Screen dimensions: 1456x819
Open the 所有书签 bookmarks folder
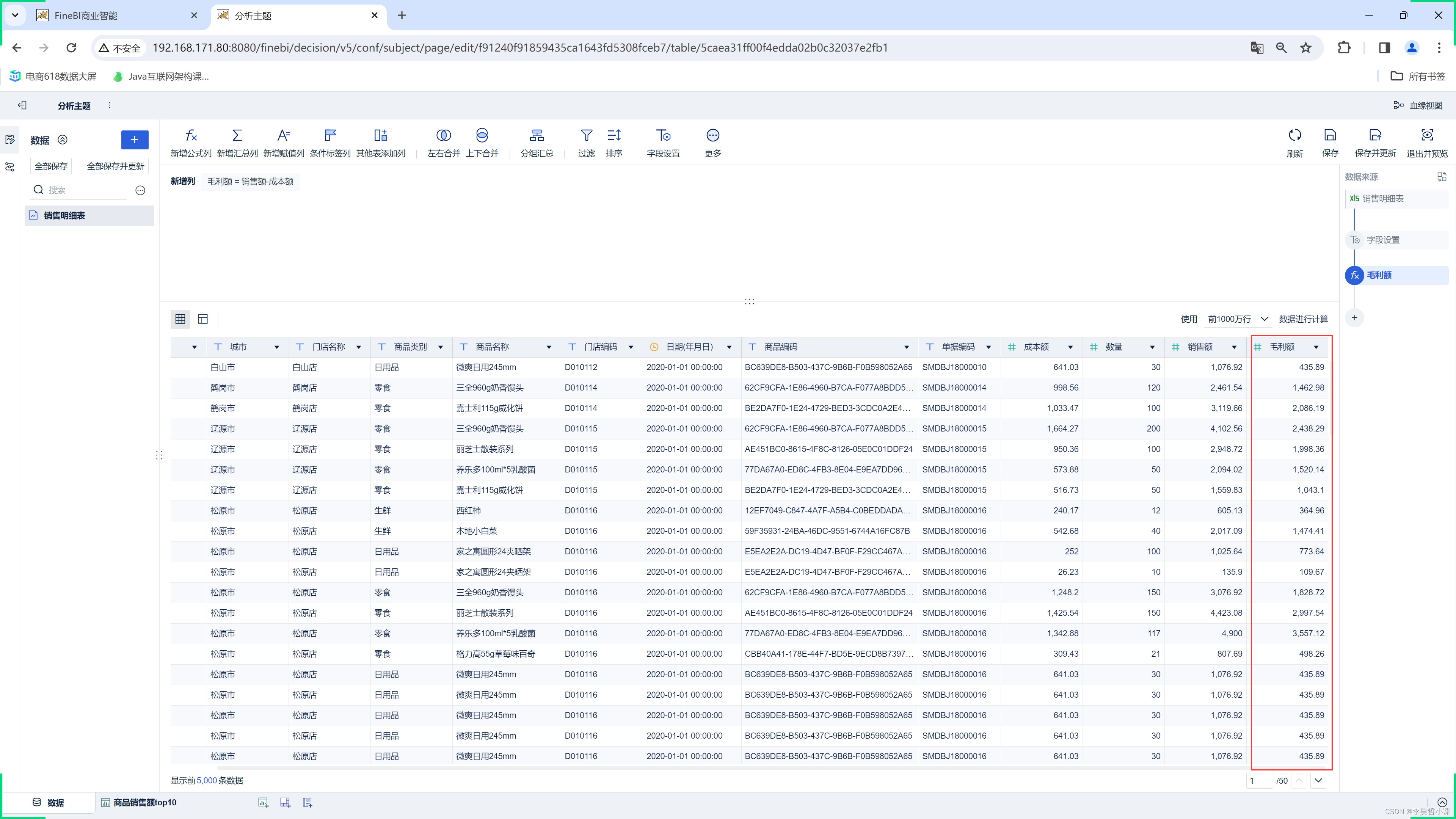pos(1418,76)
